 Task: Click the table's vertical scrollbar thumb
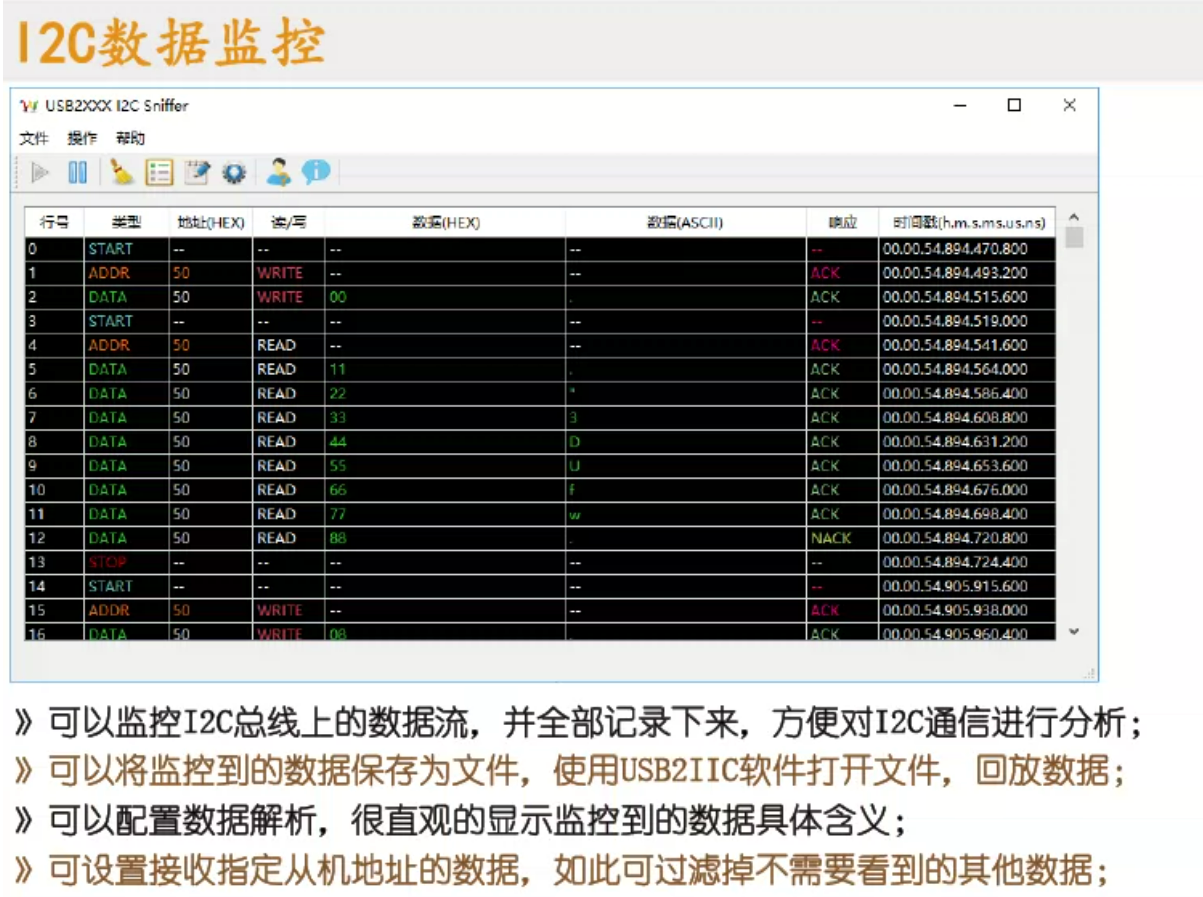(x=1074, y=237)
